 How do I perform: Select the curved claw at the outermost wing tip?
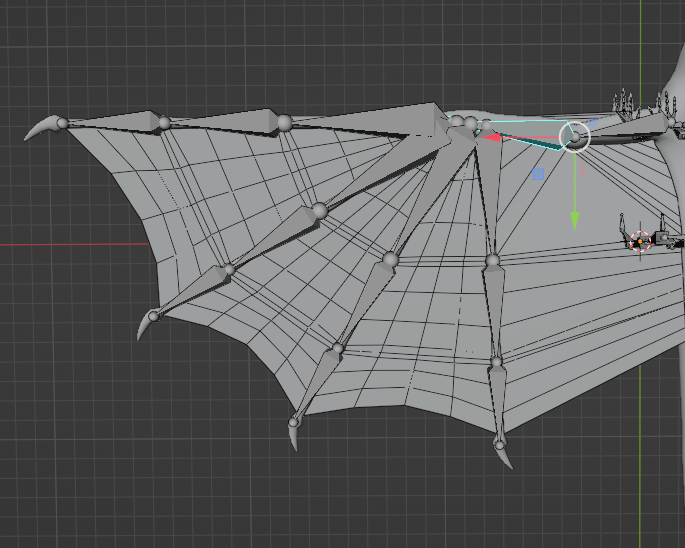40,128
